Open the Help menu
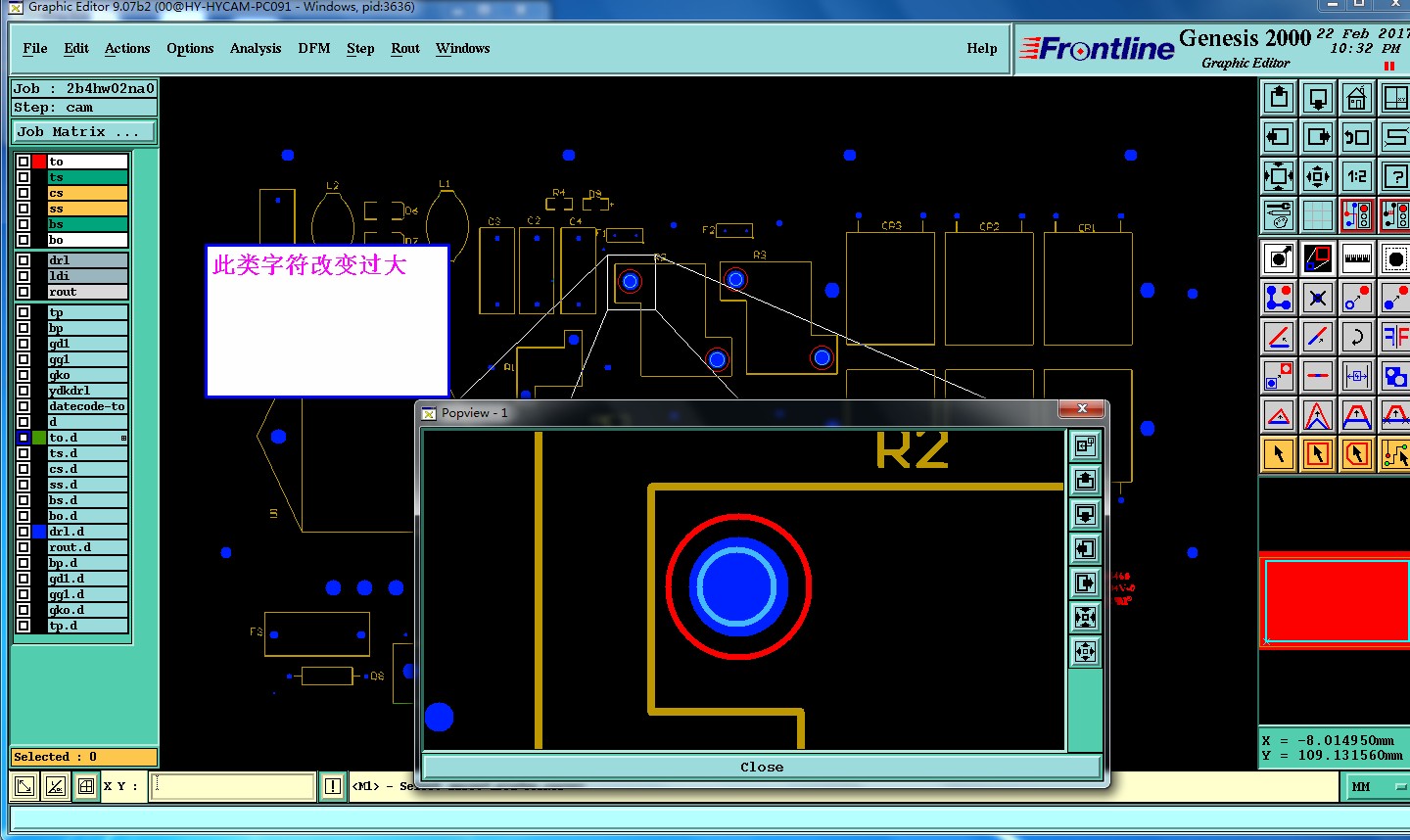This screenshot has width=1410, height=840. click(x=982, y=48)
